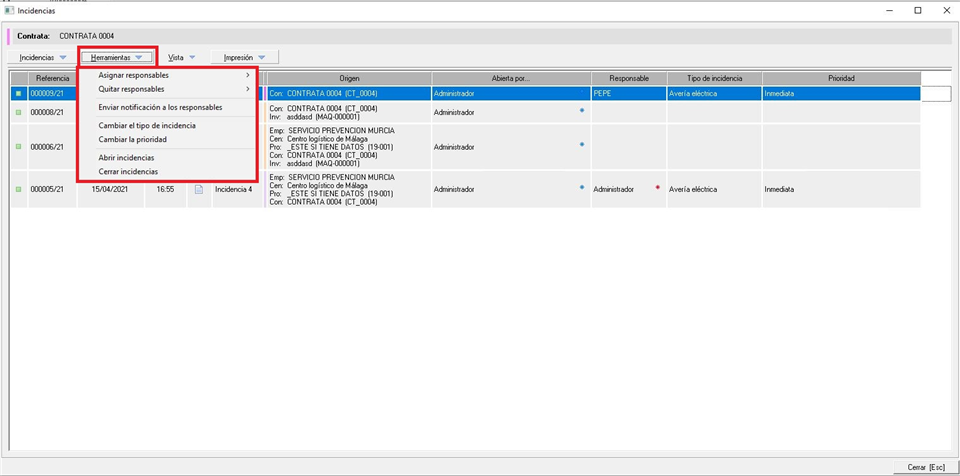Click the red dot beside Administrador responsable
This screenshot has height=476, width=960.
pyautogui.click(x=657, y=187)
